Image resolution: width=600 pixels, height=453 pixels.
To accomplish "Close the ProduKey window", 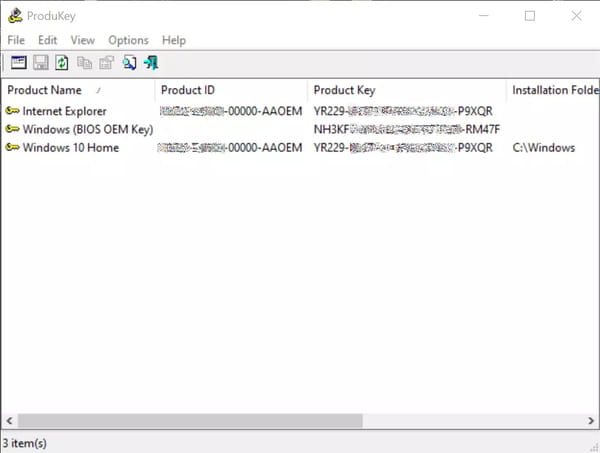I will tap(576, 16).
